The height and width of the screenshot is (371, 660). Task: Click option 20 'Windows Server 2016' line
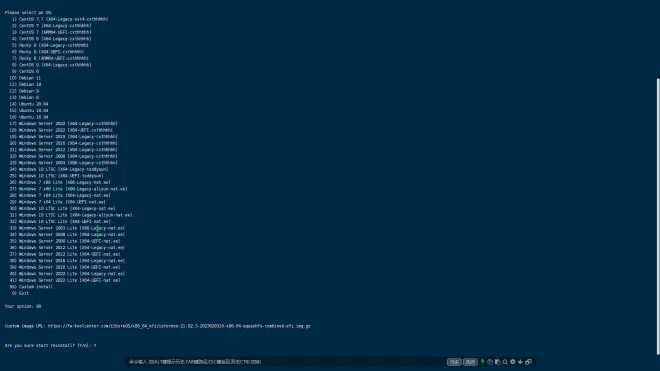pyautogui.click(x=64, y=143)
